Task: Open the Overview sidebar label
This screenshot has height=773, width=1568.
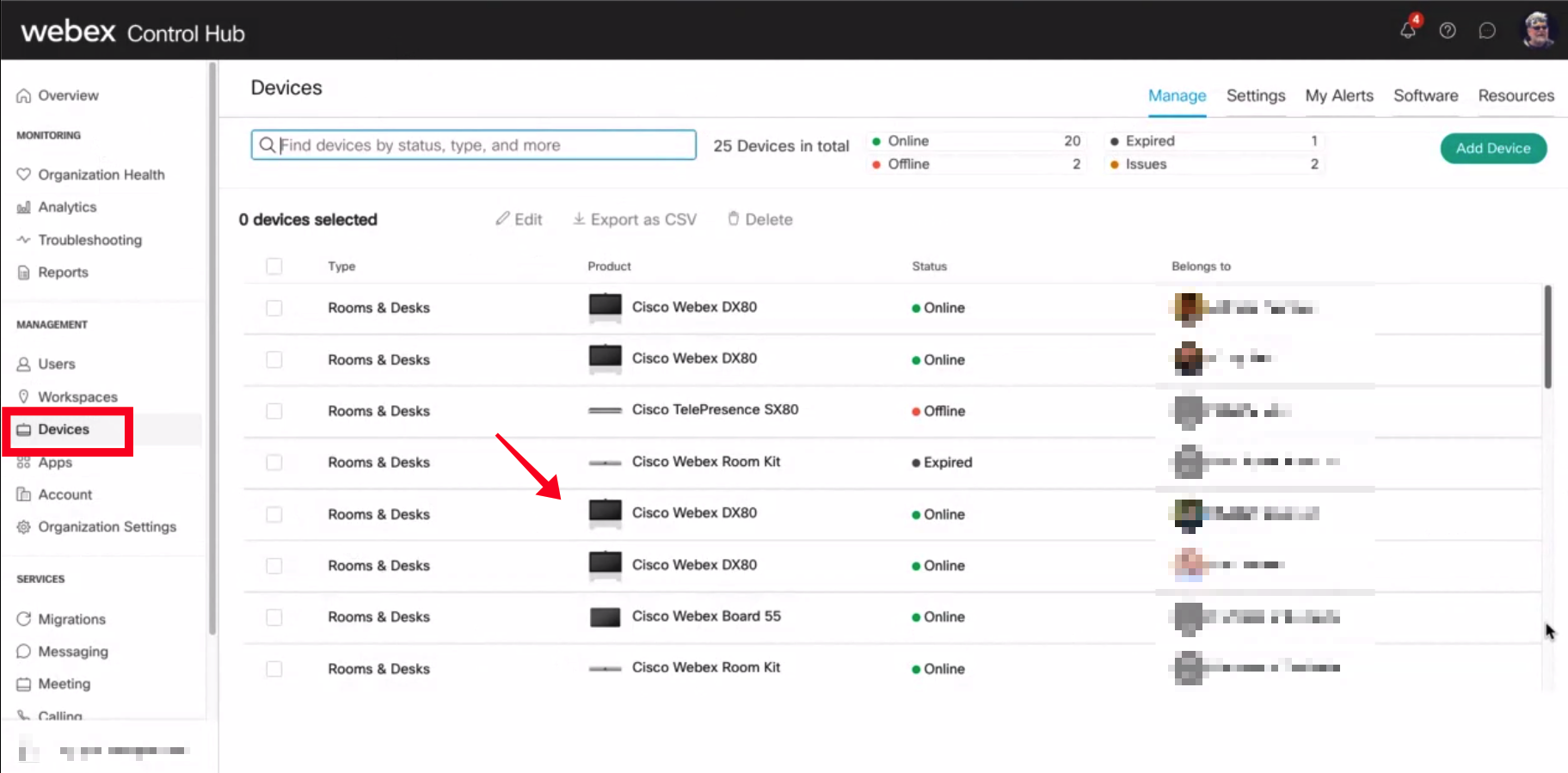Action: coord(68,95)
